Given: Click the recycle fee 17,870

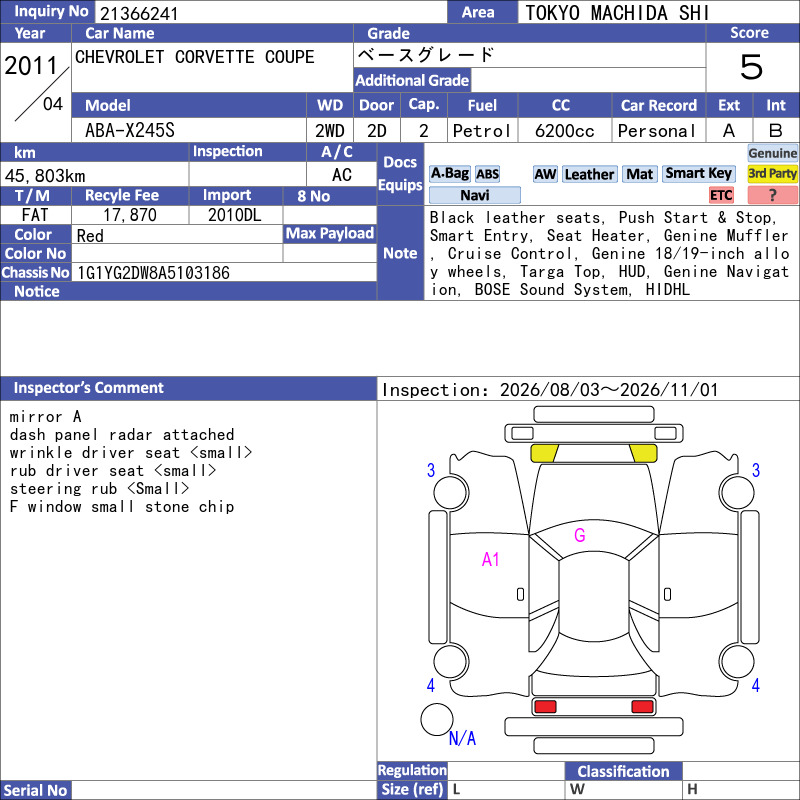Looking at the screenshot, I should coord(130,215).
